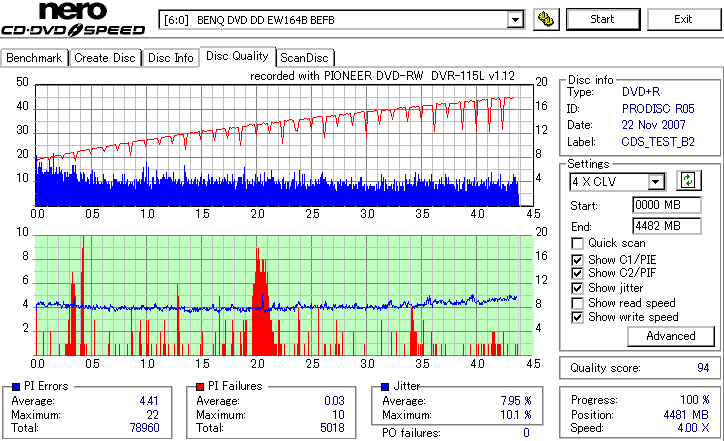Viewport: 724px width, 441px height.
Task: Click the red PI Failures legend square
Action: point(200,387)
